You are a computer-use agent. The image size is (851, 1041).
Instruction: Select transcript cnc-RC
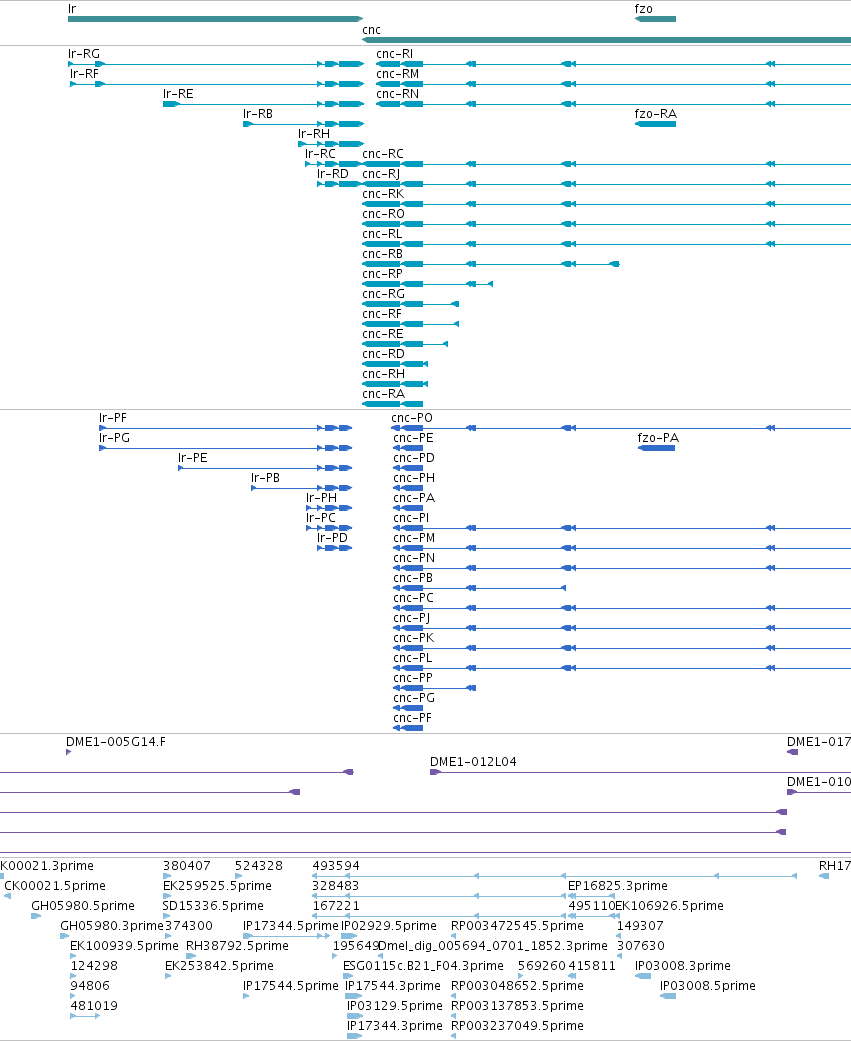(606, 164)
